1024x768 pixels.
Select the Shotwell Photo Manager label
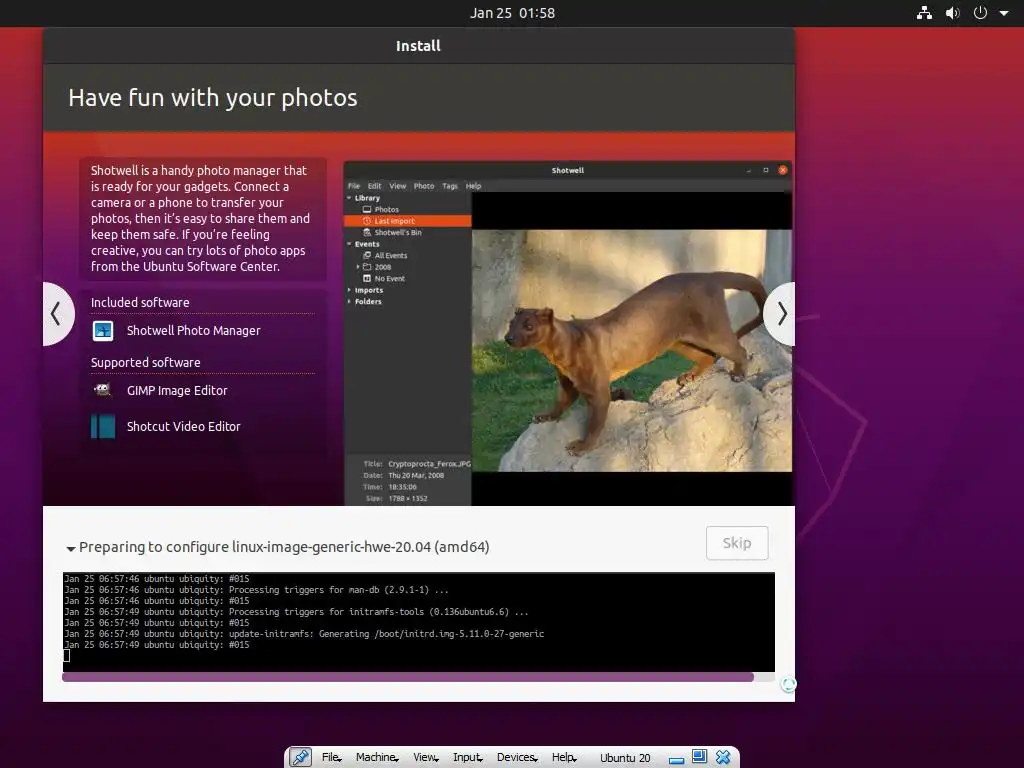pyautogui.click(x=193, y=331)
